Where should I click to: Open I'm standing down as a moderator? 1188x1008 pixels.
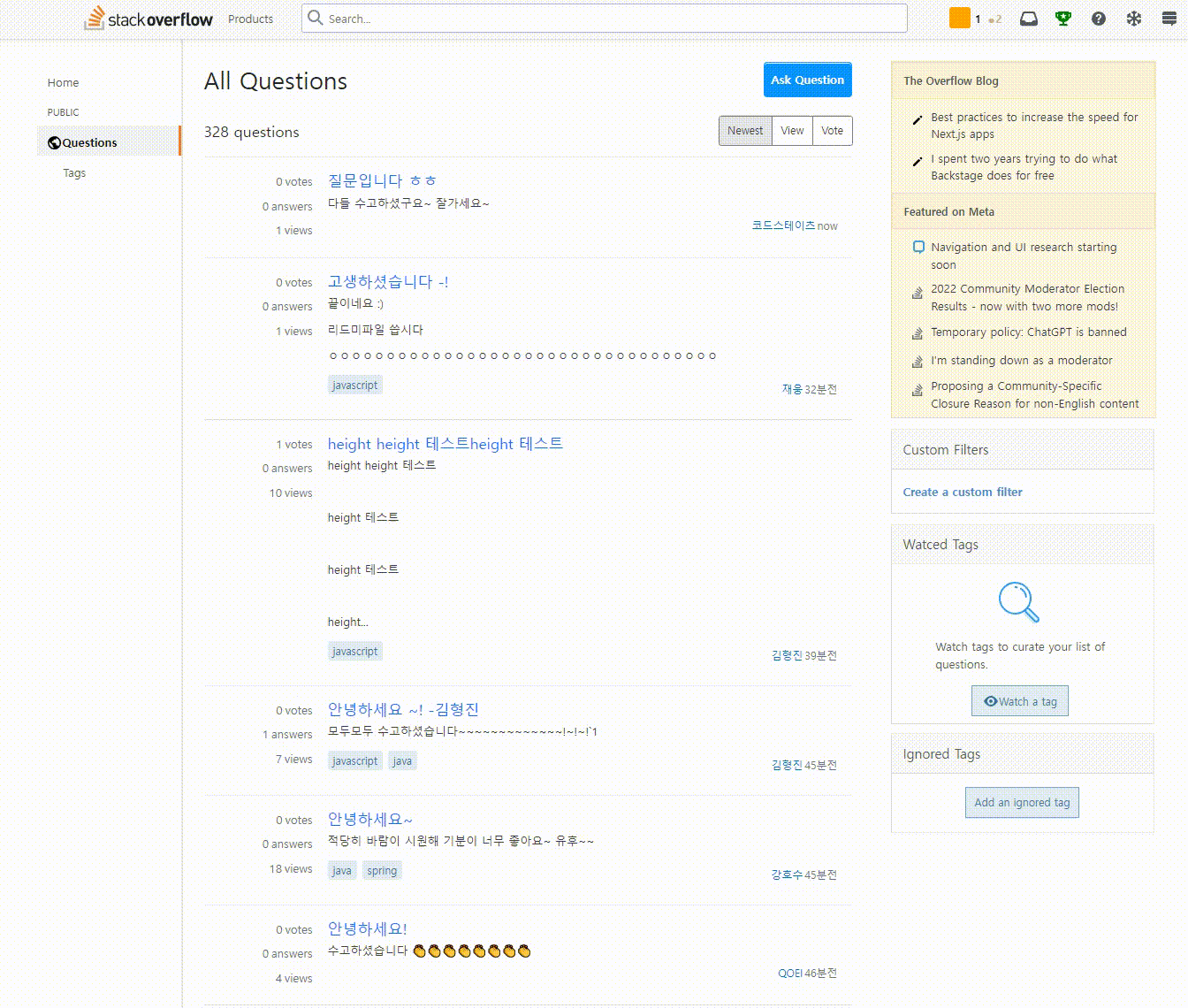[1022, 360]
